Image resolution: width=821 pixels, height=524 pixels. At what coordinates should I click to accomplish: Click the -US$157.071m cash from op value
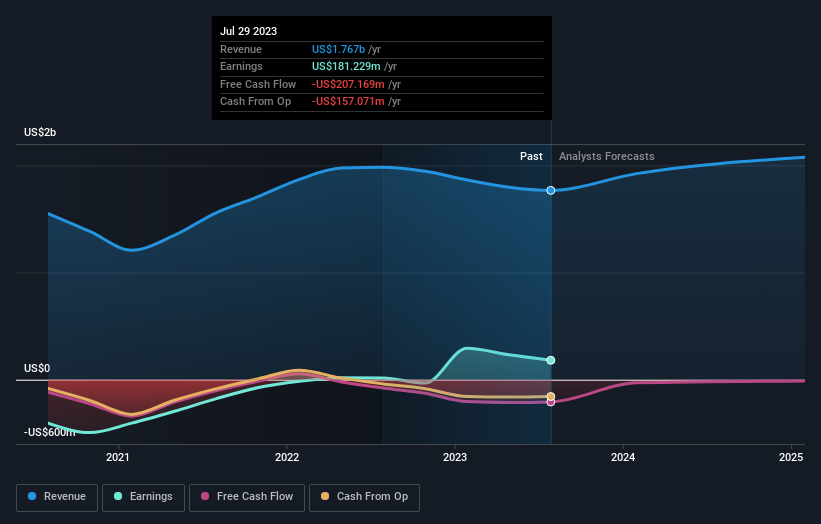(x=348, y=102)
